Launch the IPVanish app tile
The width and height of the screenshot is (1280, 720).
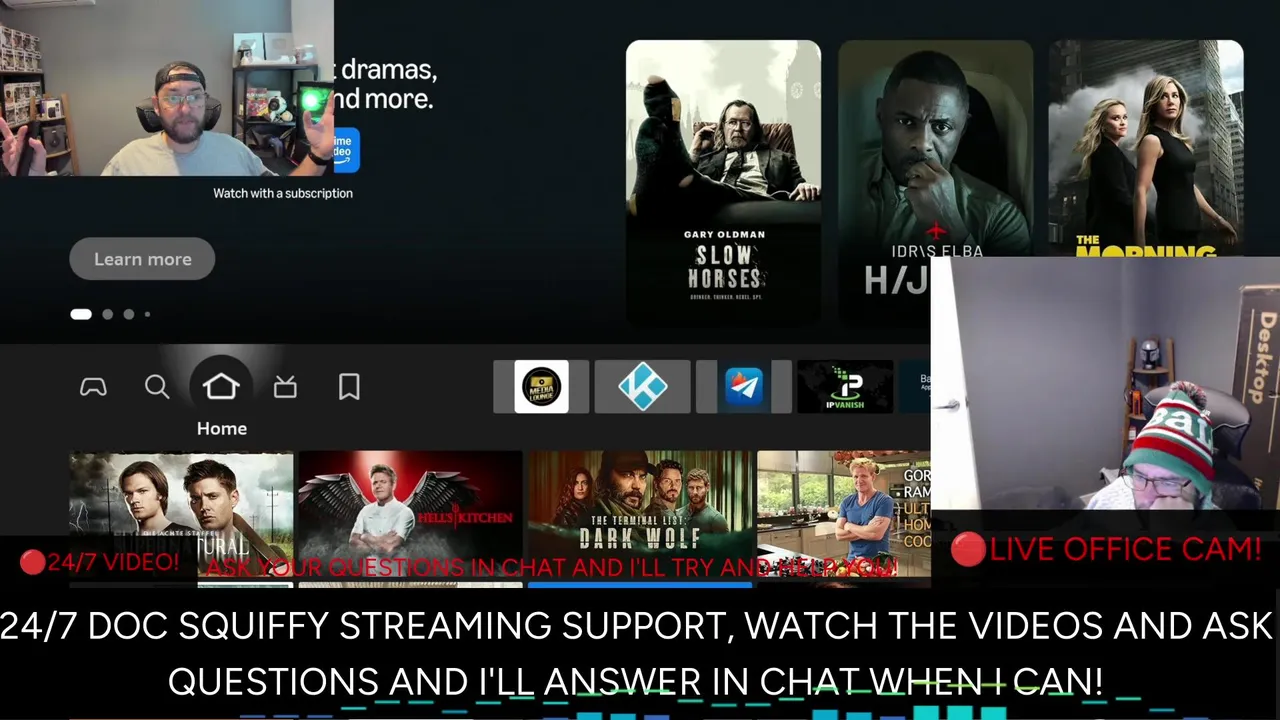pyautogui.click(x=845, y=387)
